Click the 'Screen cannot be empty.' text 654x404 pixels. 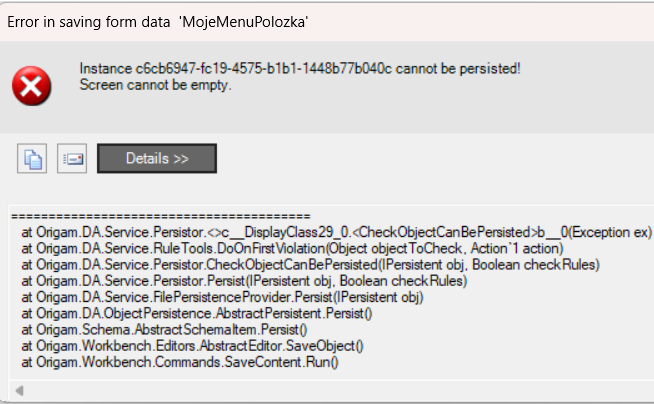point(155,85)
